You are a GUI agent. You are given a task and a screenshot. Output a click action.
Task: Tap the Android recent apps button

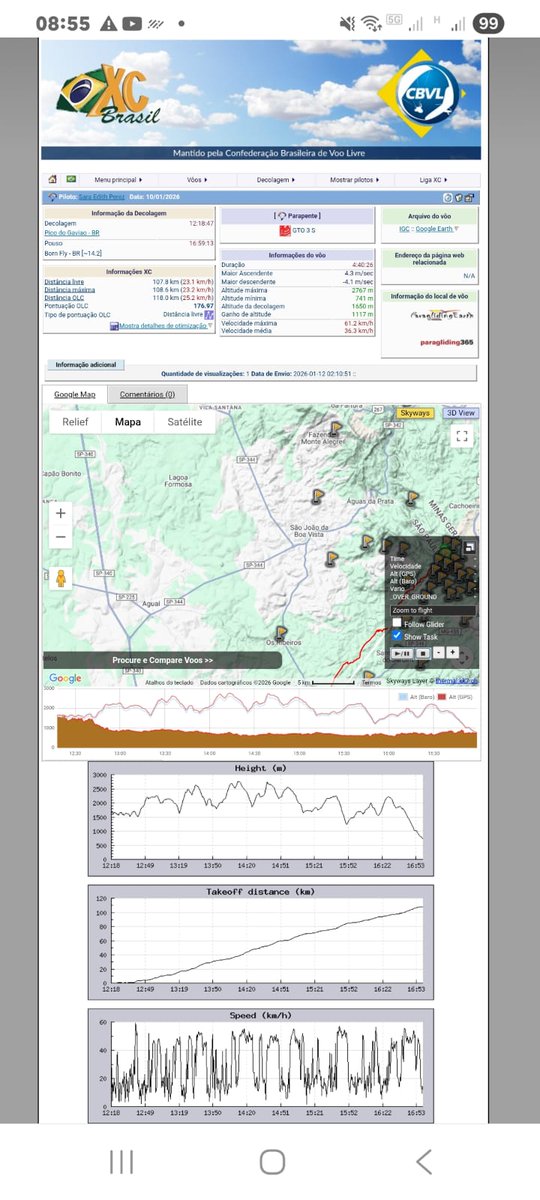pos(121,1161)
